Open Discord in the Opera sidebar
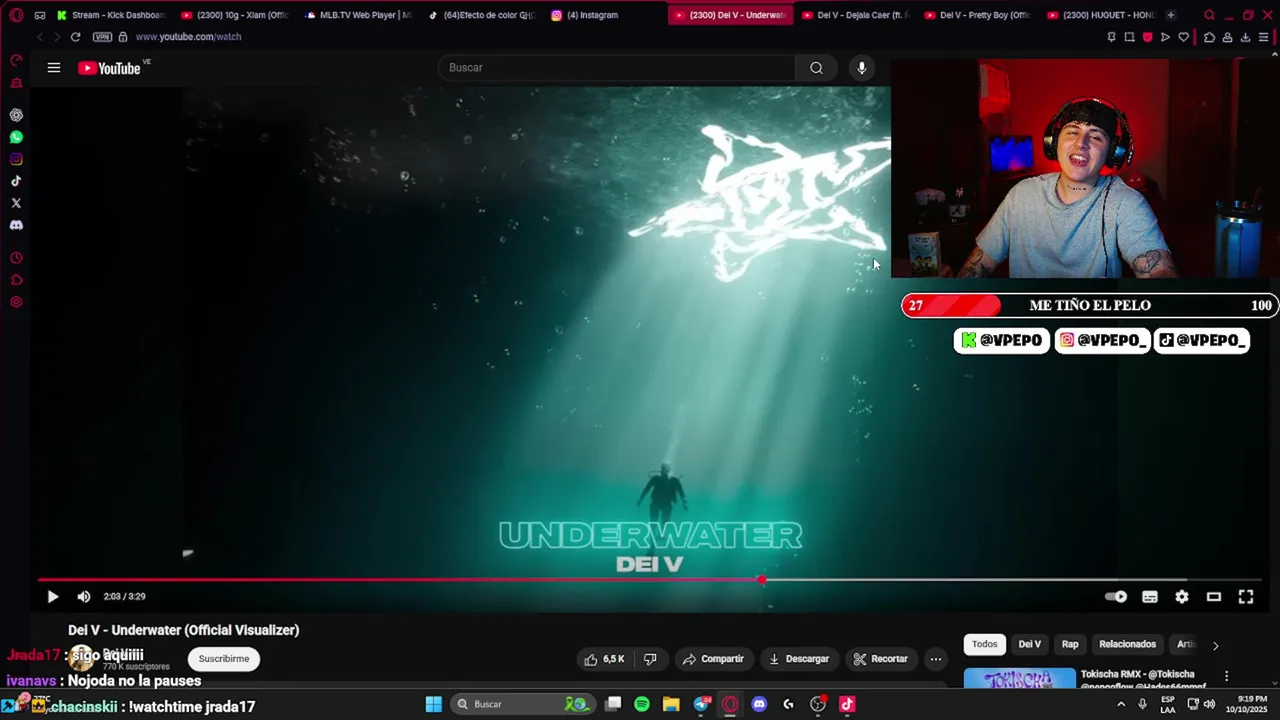This screenshot has width=1280, height=720. point(16,225)
